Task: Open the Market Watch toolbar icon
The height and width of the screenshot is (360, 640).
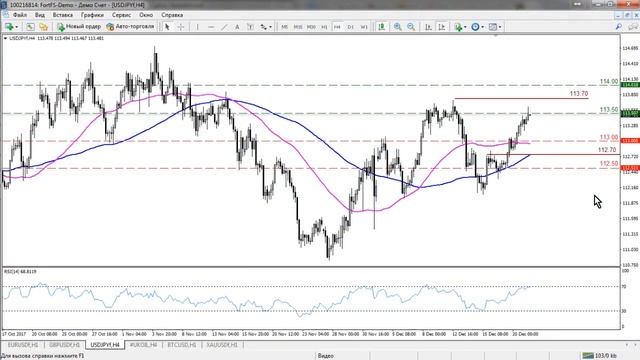Action: pyautogui.click(x=30, y=27)
